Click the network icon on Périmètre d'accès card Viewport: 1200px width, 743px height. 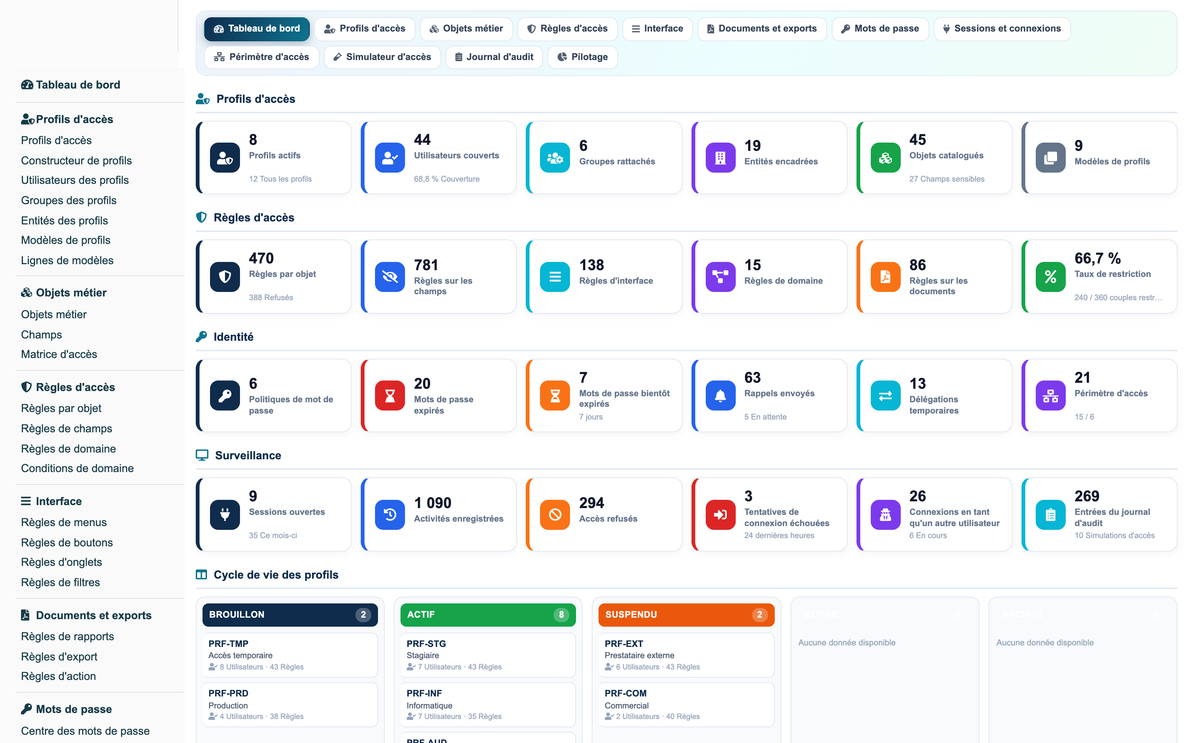(x=1050, y=396)
